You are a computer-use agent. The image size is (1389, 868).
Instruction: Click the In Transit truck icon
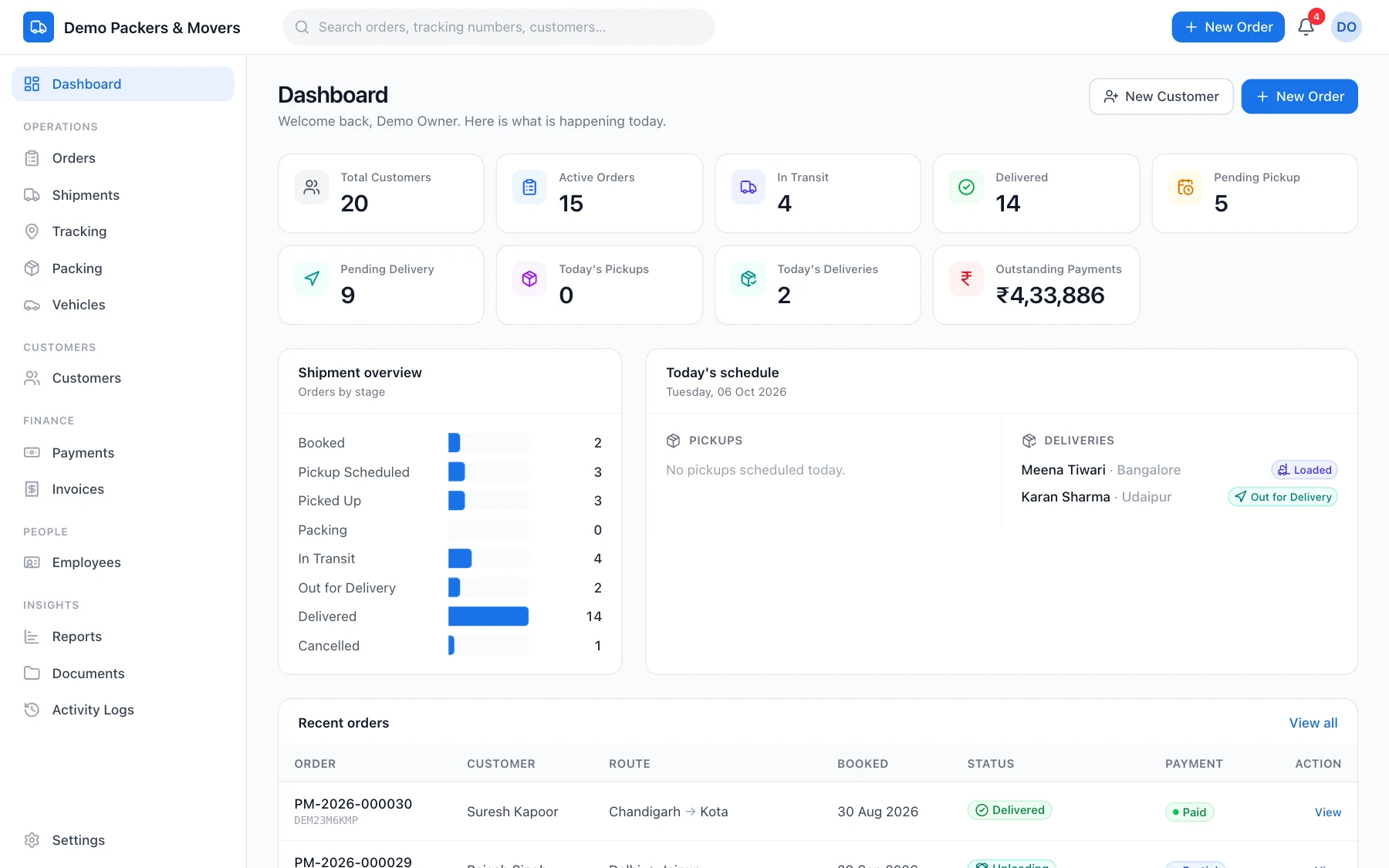(x=749, y=187)
